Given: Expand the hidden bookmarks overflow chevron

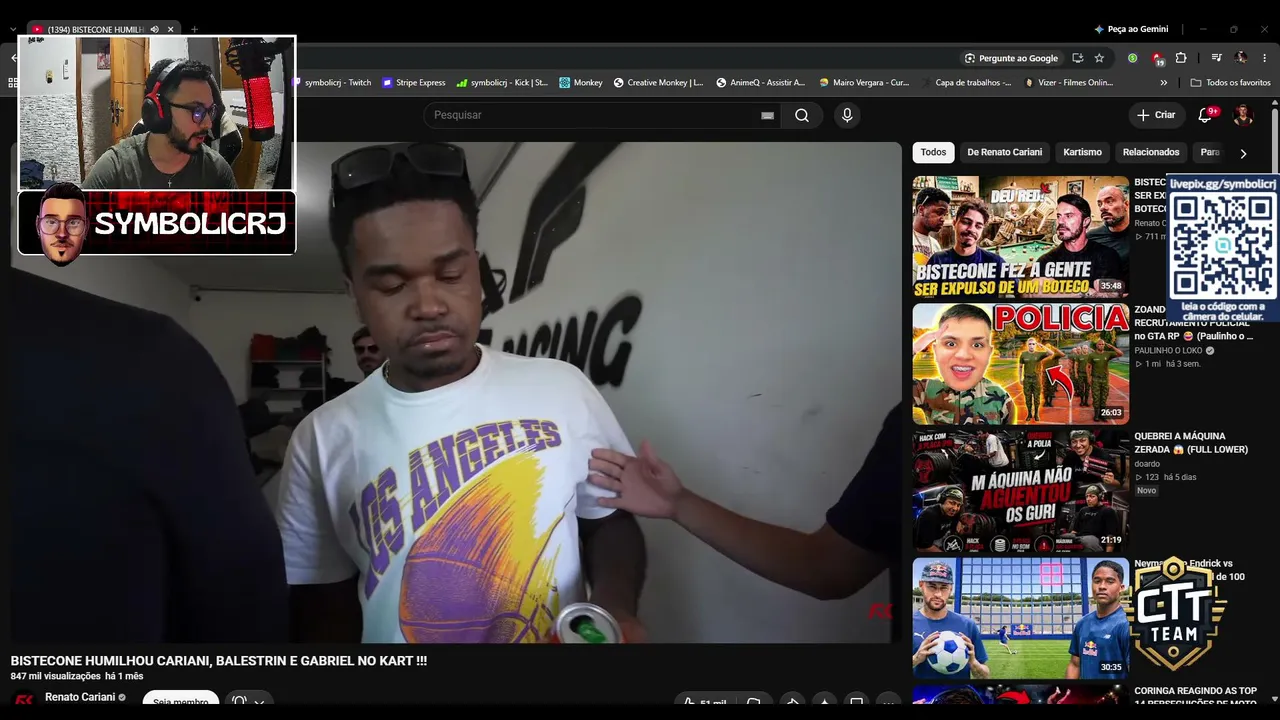Looking at the screenshot, I should click(x=1163, y=83).
